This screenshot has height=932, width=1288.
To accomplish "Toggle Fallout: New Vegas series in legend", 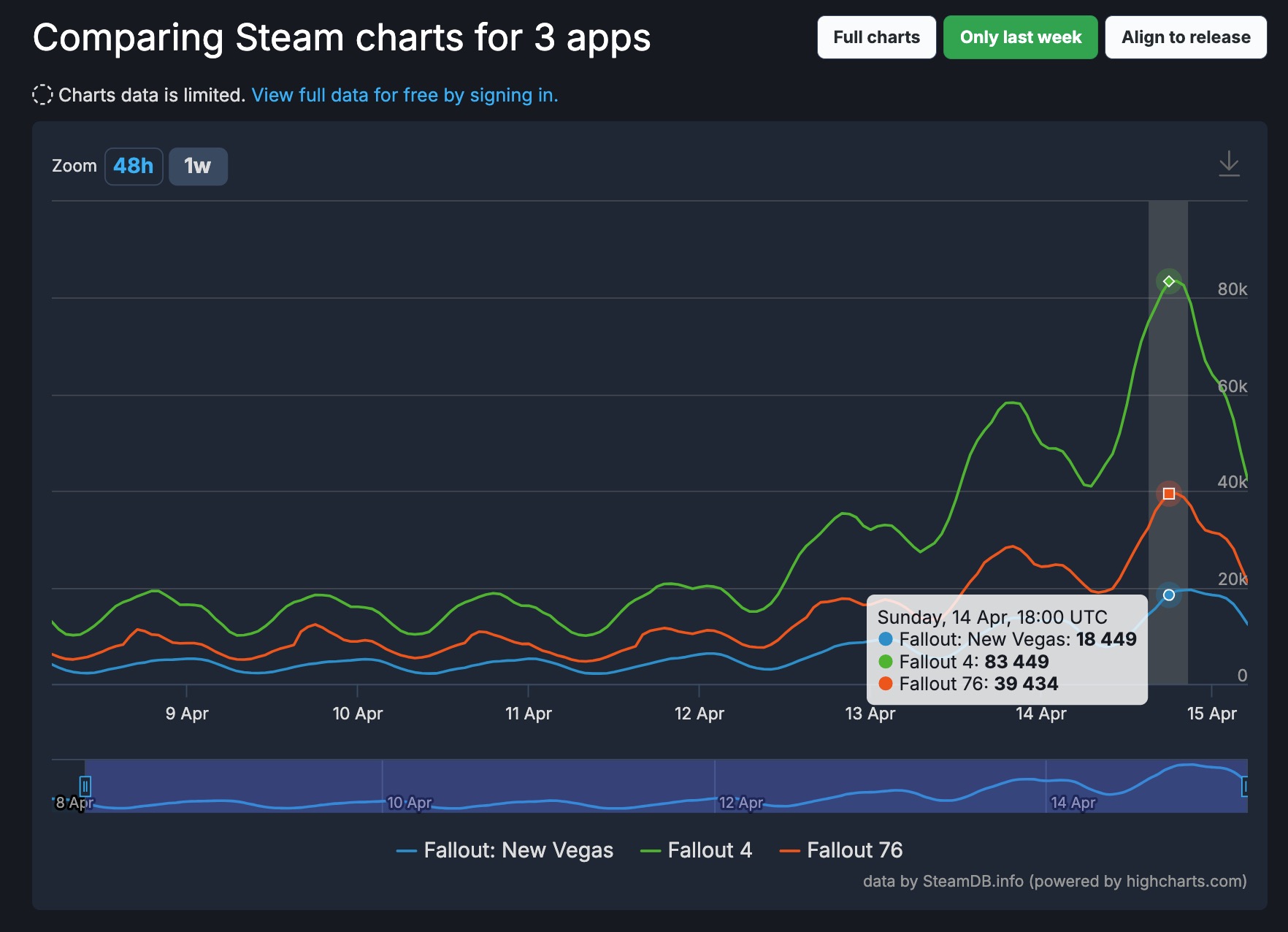I will click(505, 850).
